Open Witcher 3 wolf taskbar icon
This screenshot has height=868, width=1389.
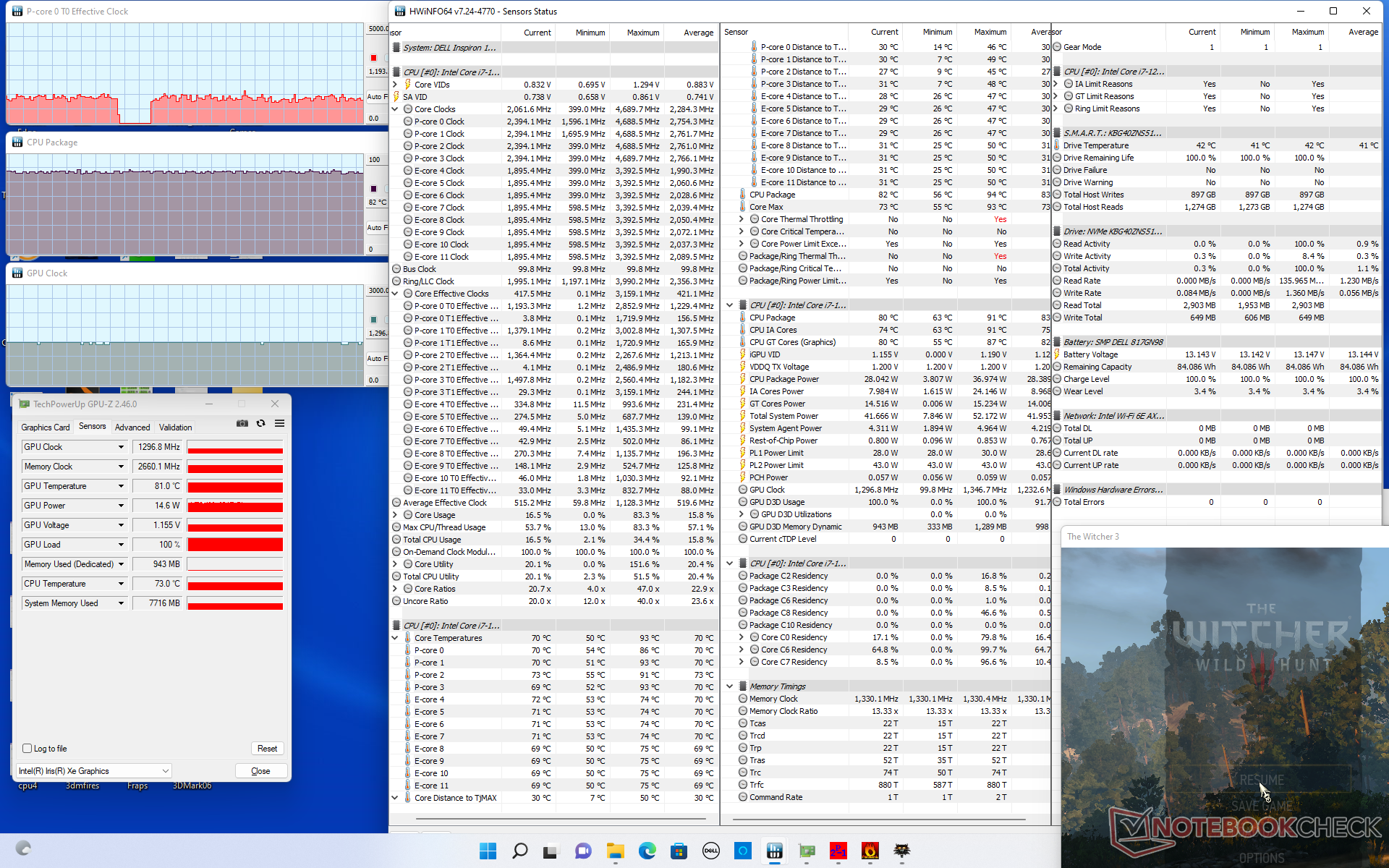901,851
